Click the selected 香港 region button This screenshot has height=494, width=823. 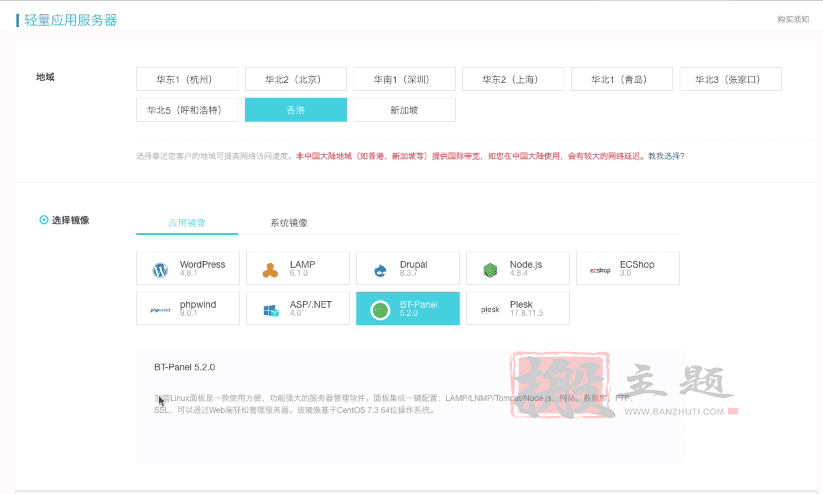click(x=296, y=110)
